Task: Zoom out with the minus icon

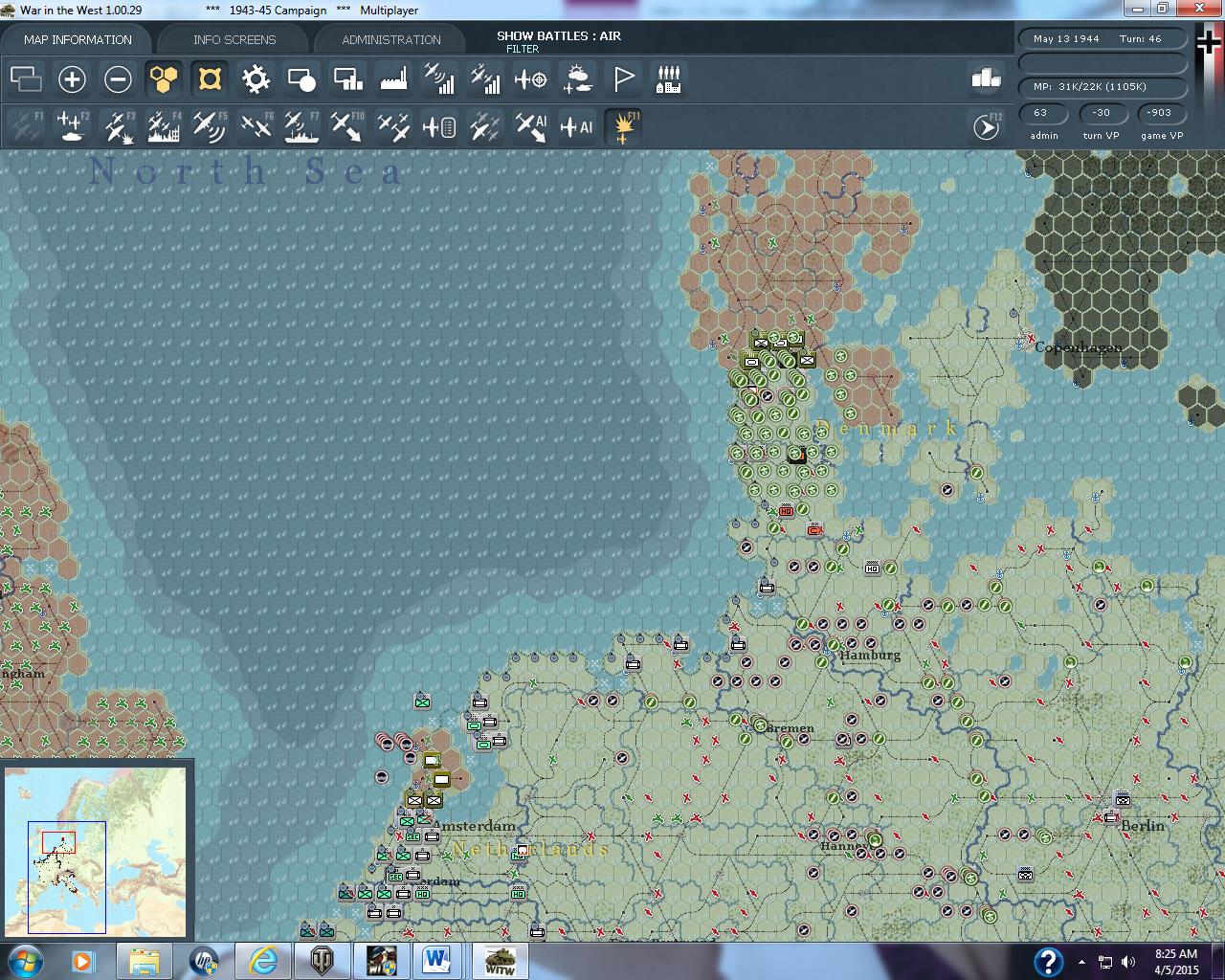Action: pyautogui.click(x=118, y=78)
